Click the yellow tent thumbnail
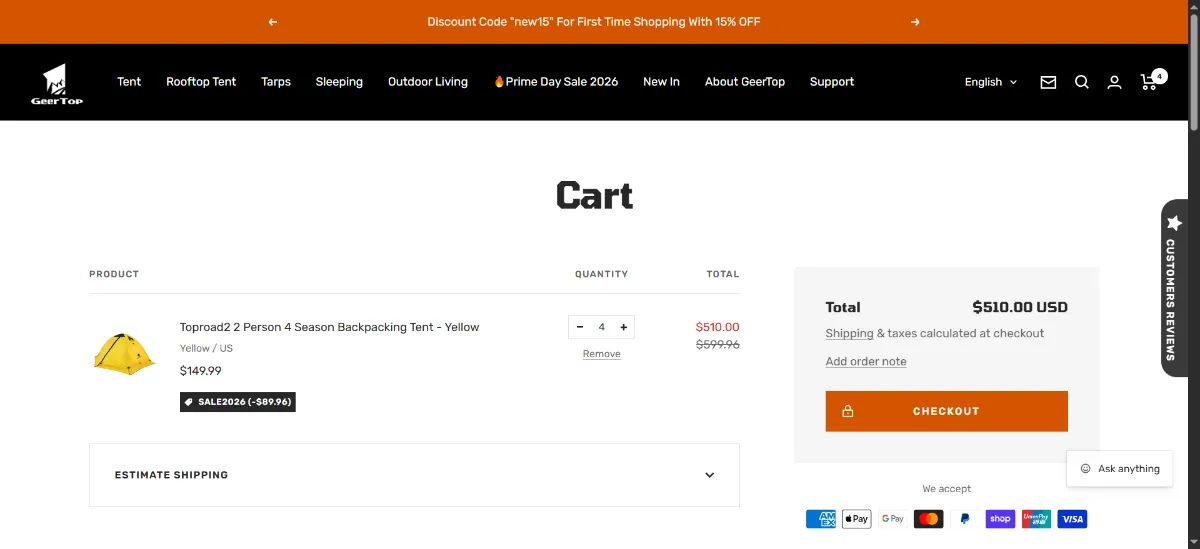The width and height of the screenshot is (1200, 549). [125, 353]
